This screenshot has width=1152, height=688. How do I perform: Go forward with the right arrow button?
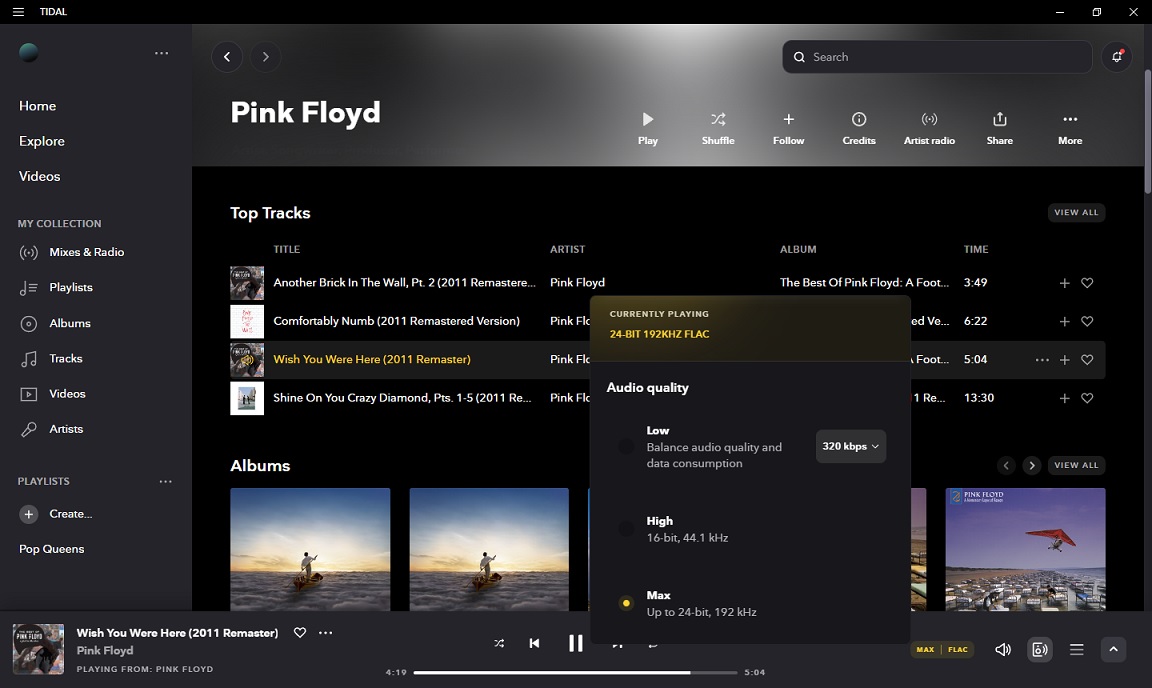tap(265, 57)
